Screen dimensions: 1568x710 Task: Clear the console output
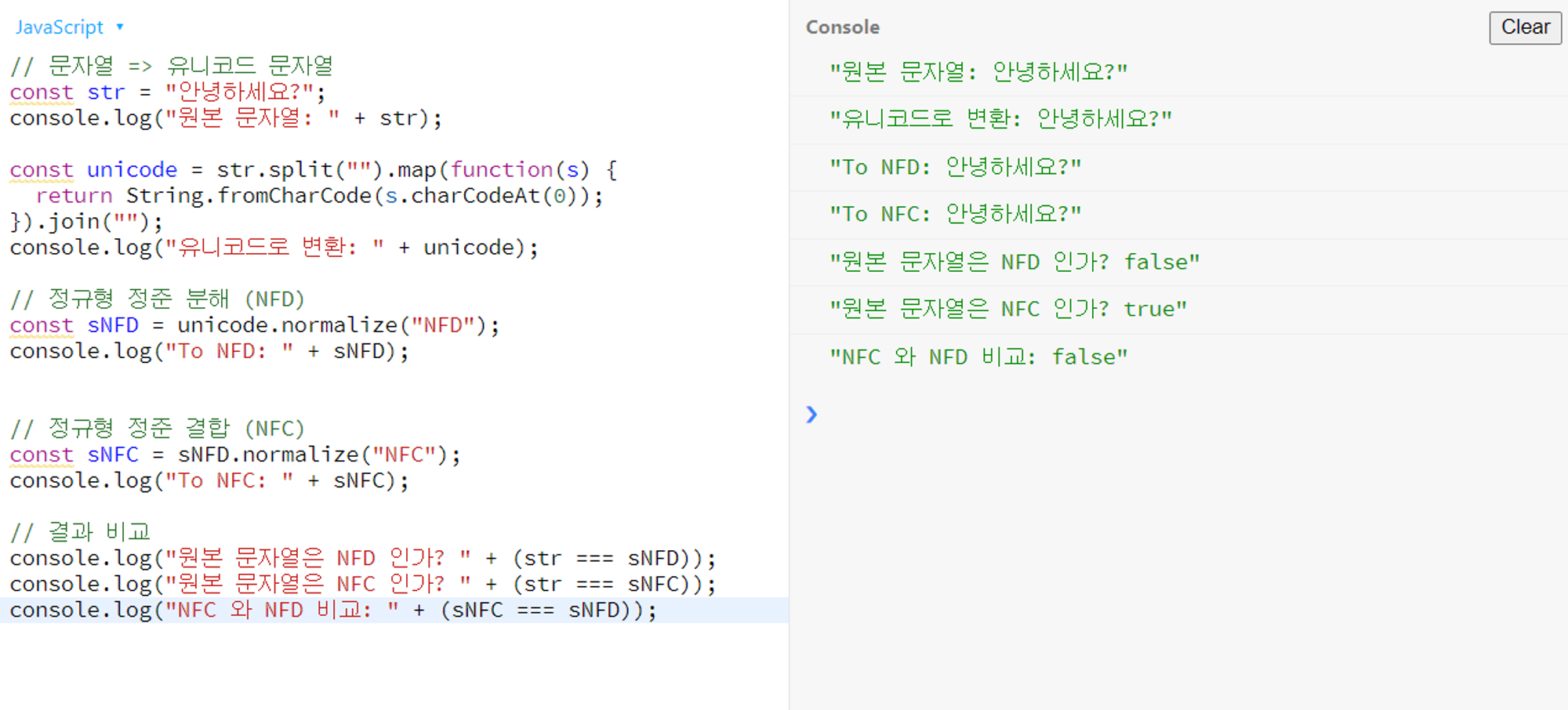pyautogui.click(x=1525, y=27)
